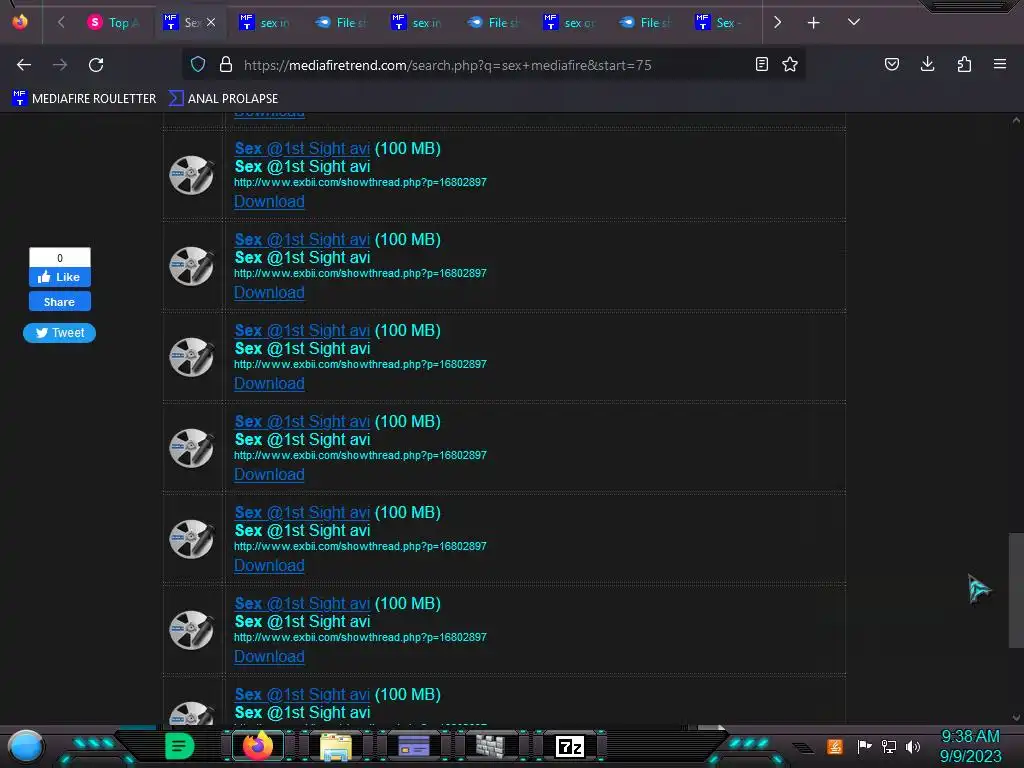Open the Action Center flag icon in the tray

pyautogui.click(x=865, y=746)
